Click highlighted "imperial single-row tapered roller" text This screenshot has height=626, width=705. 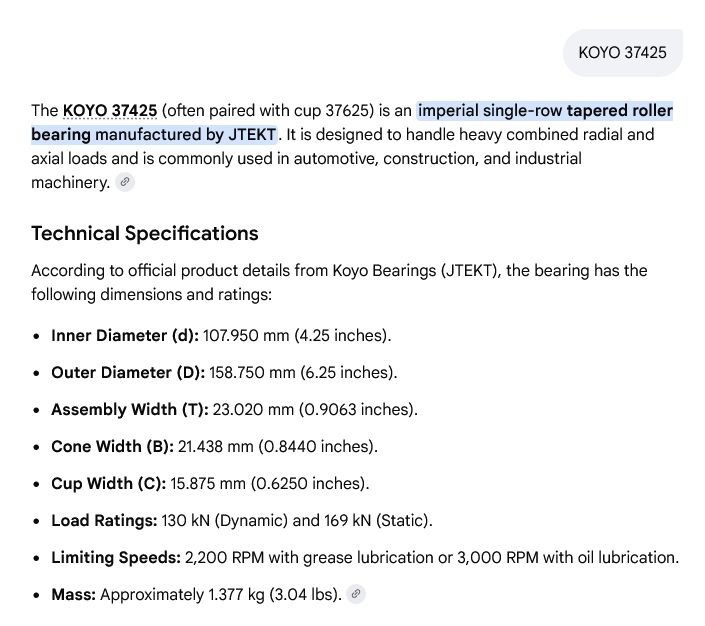pyautogui.click(x=545, y=111)
